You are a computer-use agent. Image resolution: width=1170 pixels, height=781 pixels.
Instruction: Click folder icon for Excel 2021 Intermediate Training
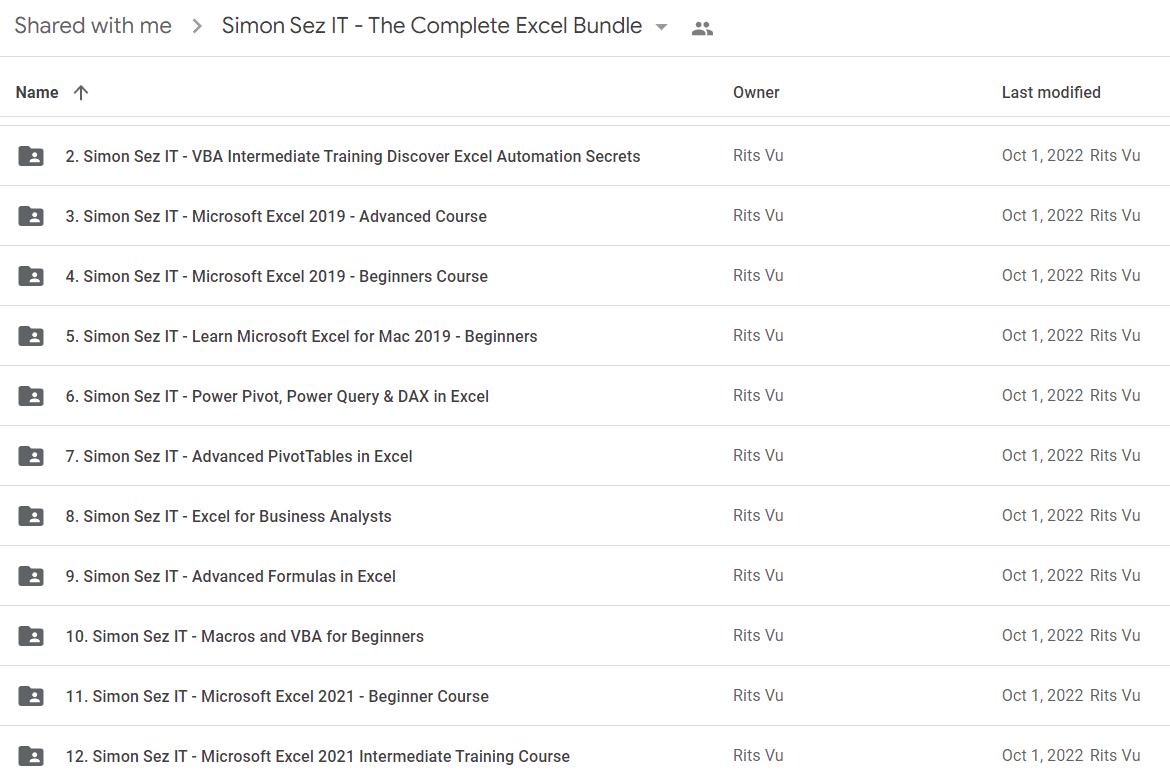[31, 756]
